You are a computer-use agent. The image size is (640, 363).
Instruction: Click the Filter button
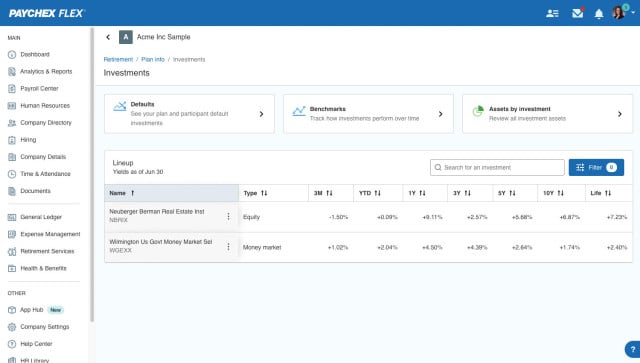click(596, 167)
